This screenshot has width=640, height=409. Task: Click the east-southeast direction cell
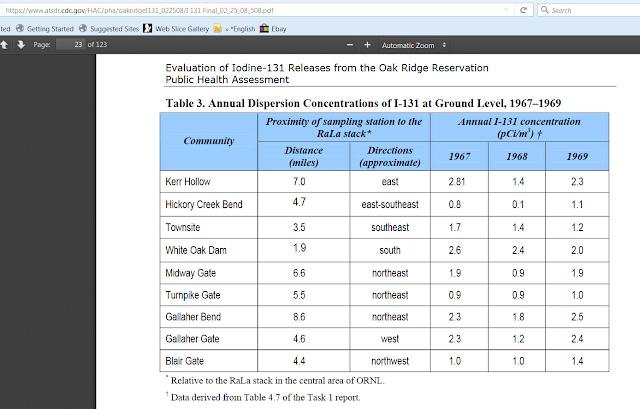click(390, 204)
